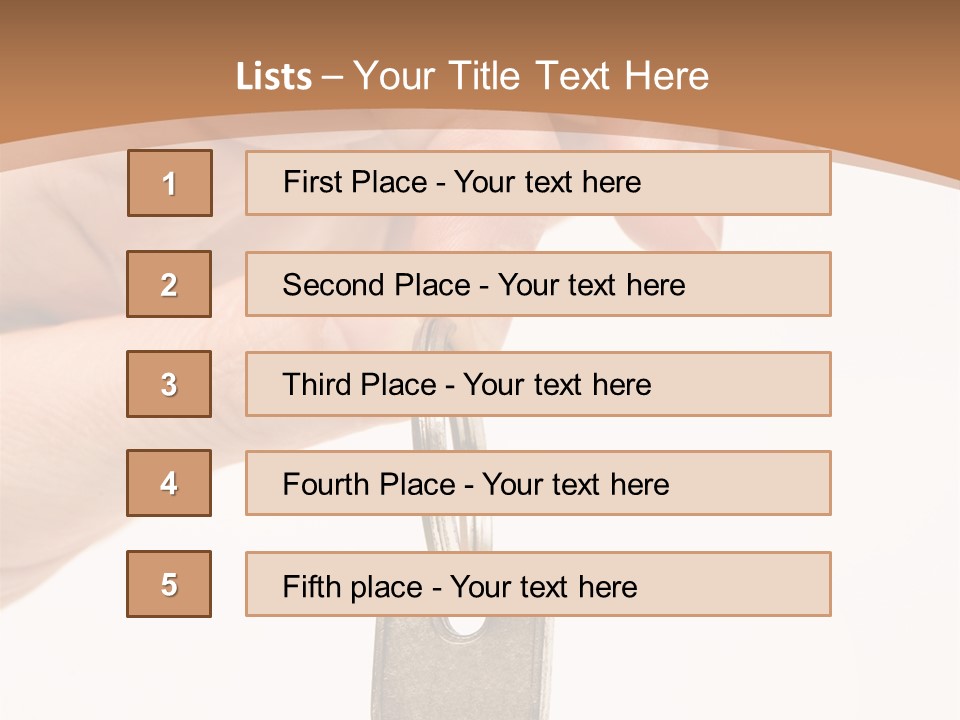960x720 pixels.
Task: Select the number 2 box
Action: coord(169,284)
